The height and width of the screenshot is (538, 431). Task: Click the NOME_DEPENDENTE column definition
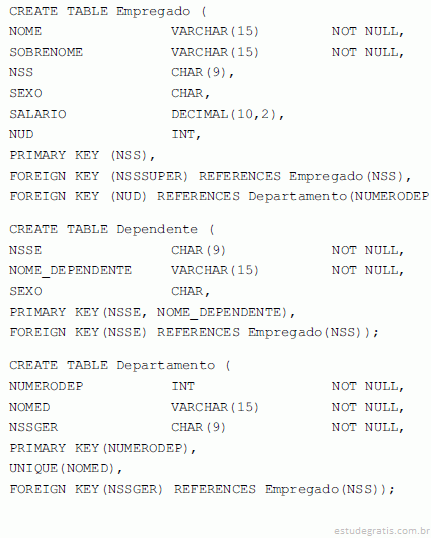tap(207, 270)
